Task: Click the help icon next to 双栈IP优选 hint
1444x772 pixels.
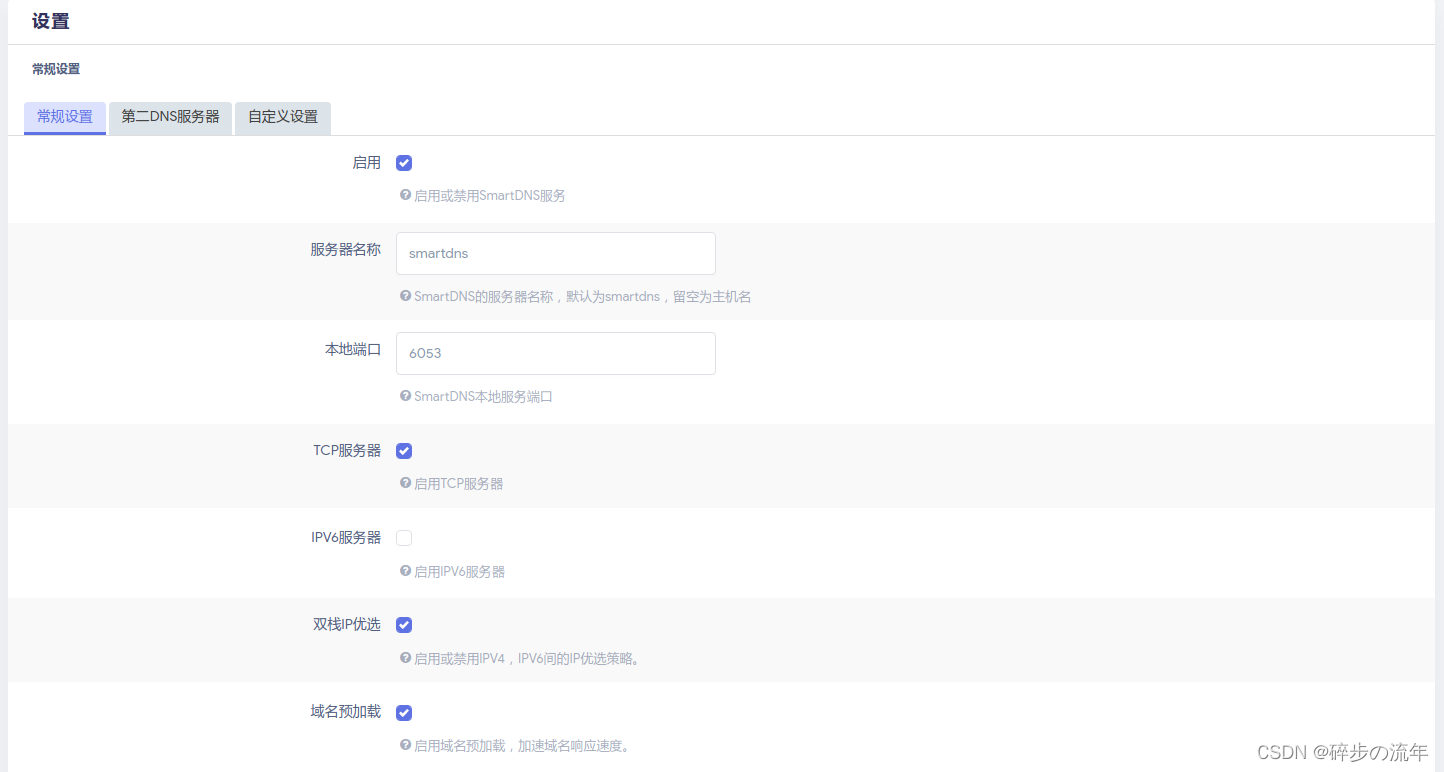Action: tap(405, 658)
